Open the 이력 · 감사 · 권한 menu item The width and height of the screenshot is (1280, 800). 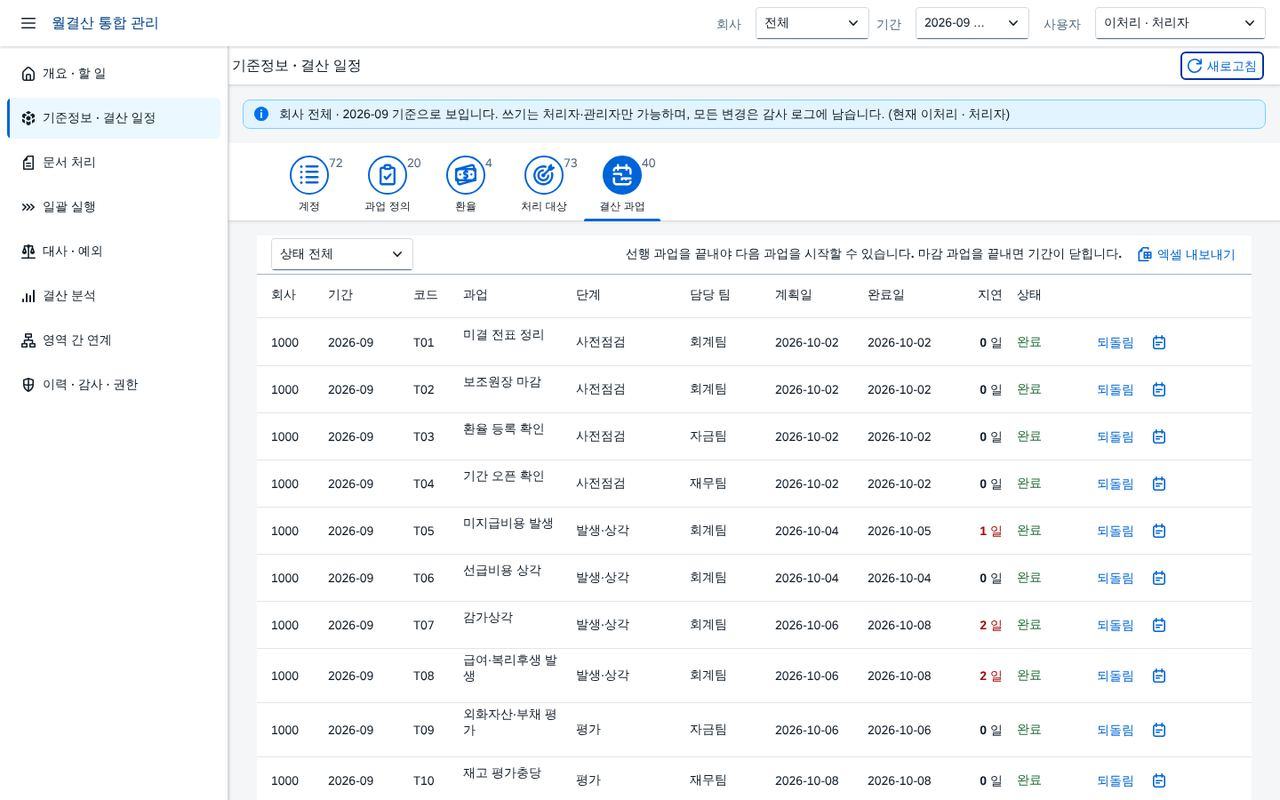pyautogui.click(x=114, y=385)
